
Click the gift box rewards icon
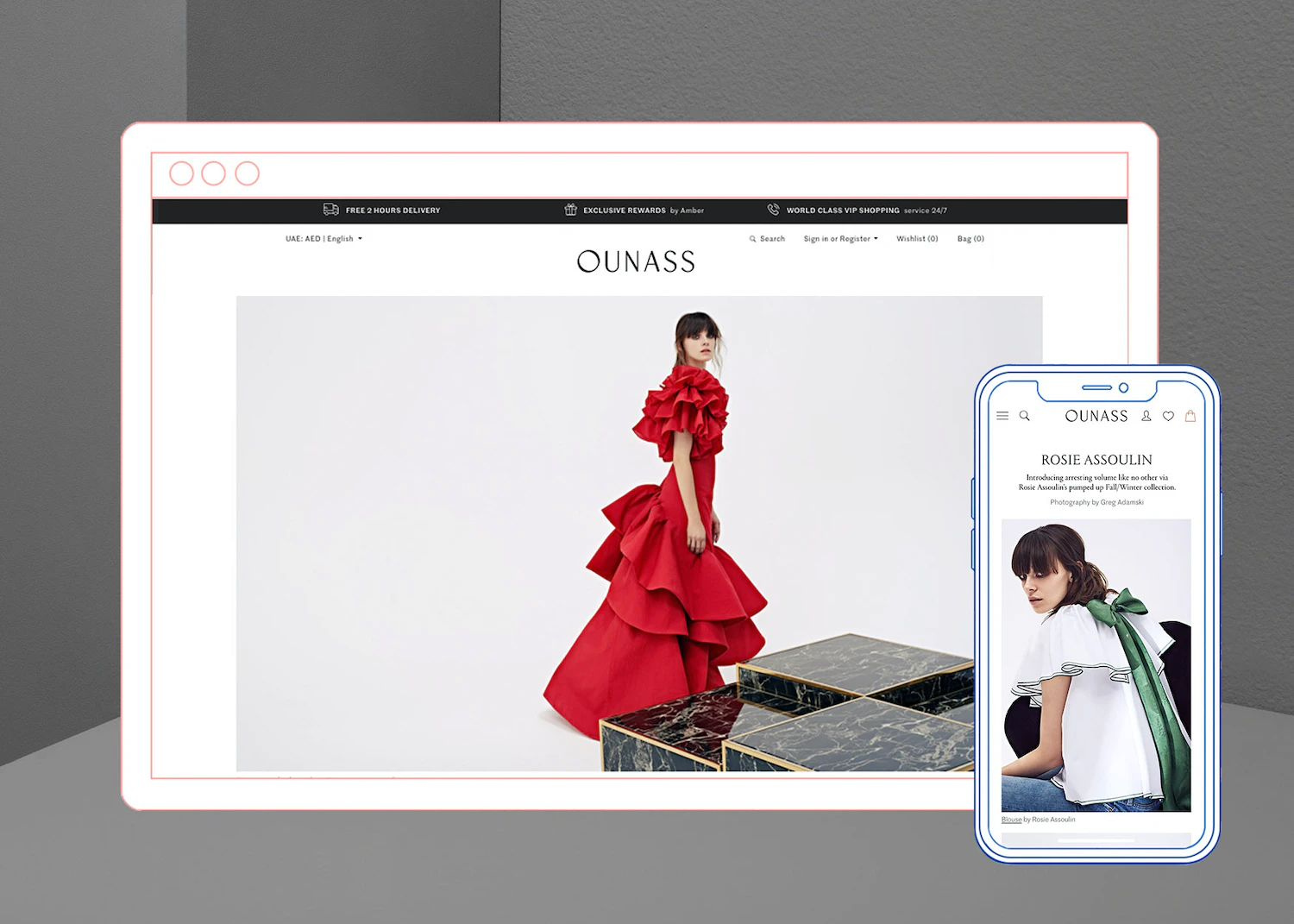pos(570,210)
